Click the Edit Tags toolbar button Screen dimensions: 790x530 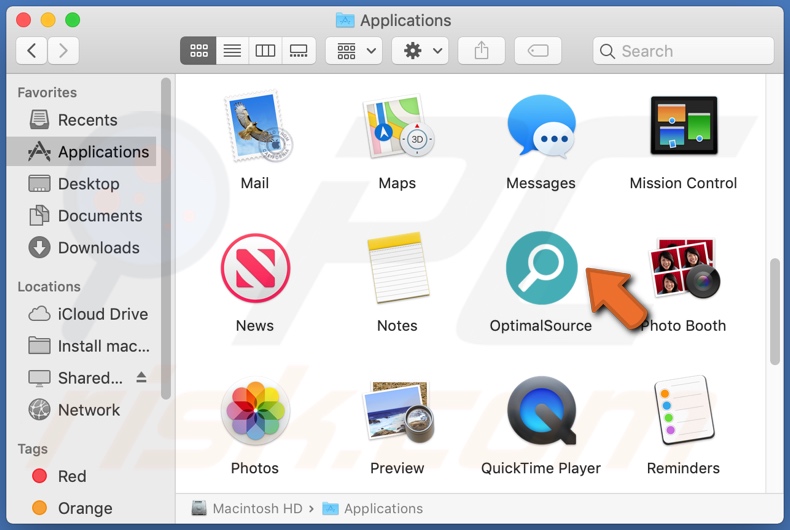(x=538, y=50)
